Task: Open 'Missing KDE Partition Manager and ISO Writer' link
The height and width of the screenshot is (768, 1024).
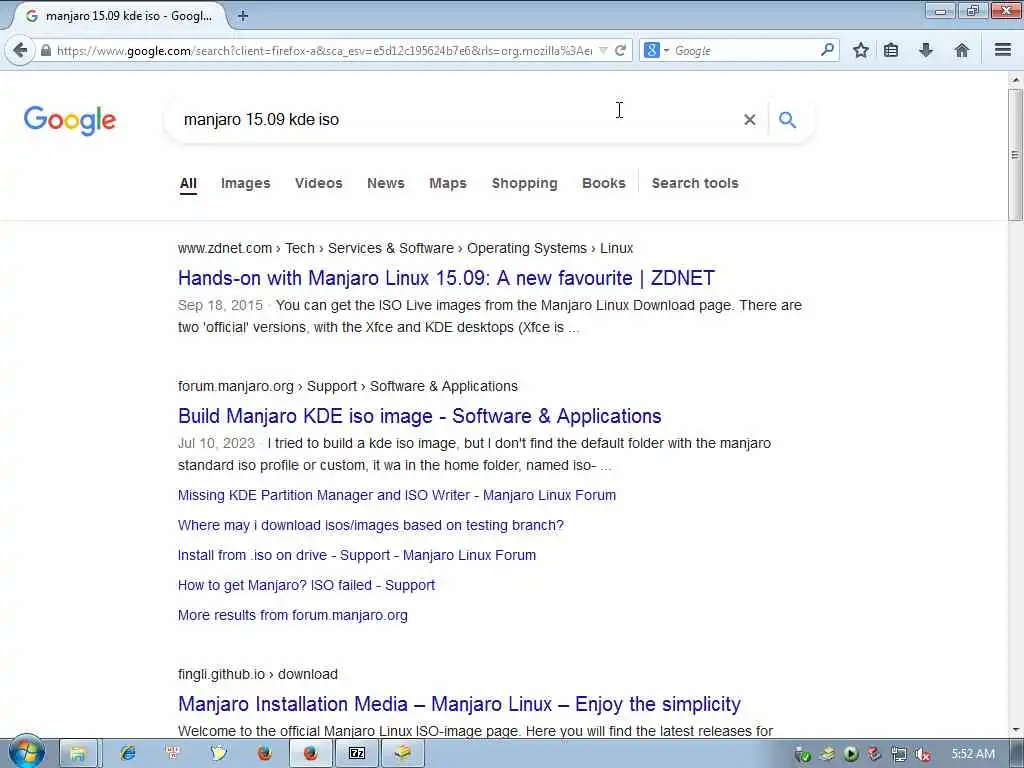Action: click(396, 495)
